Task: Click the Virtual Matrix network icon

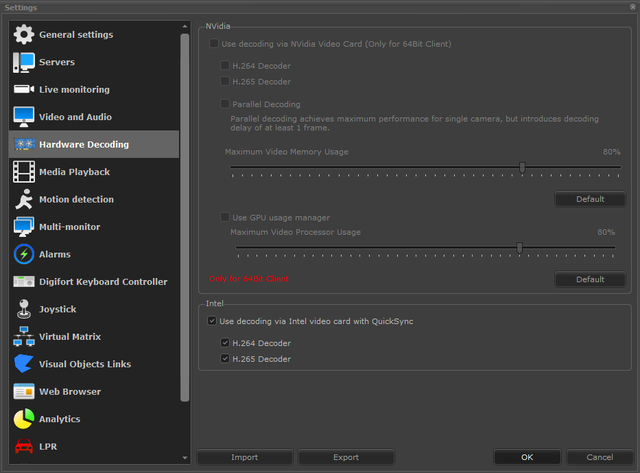Action: click(x=24, y=336)
